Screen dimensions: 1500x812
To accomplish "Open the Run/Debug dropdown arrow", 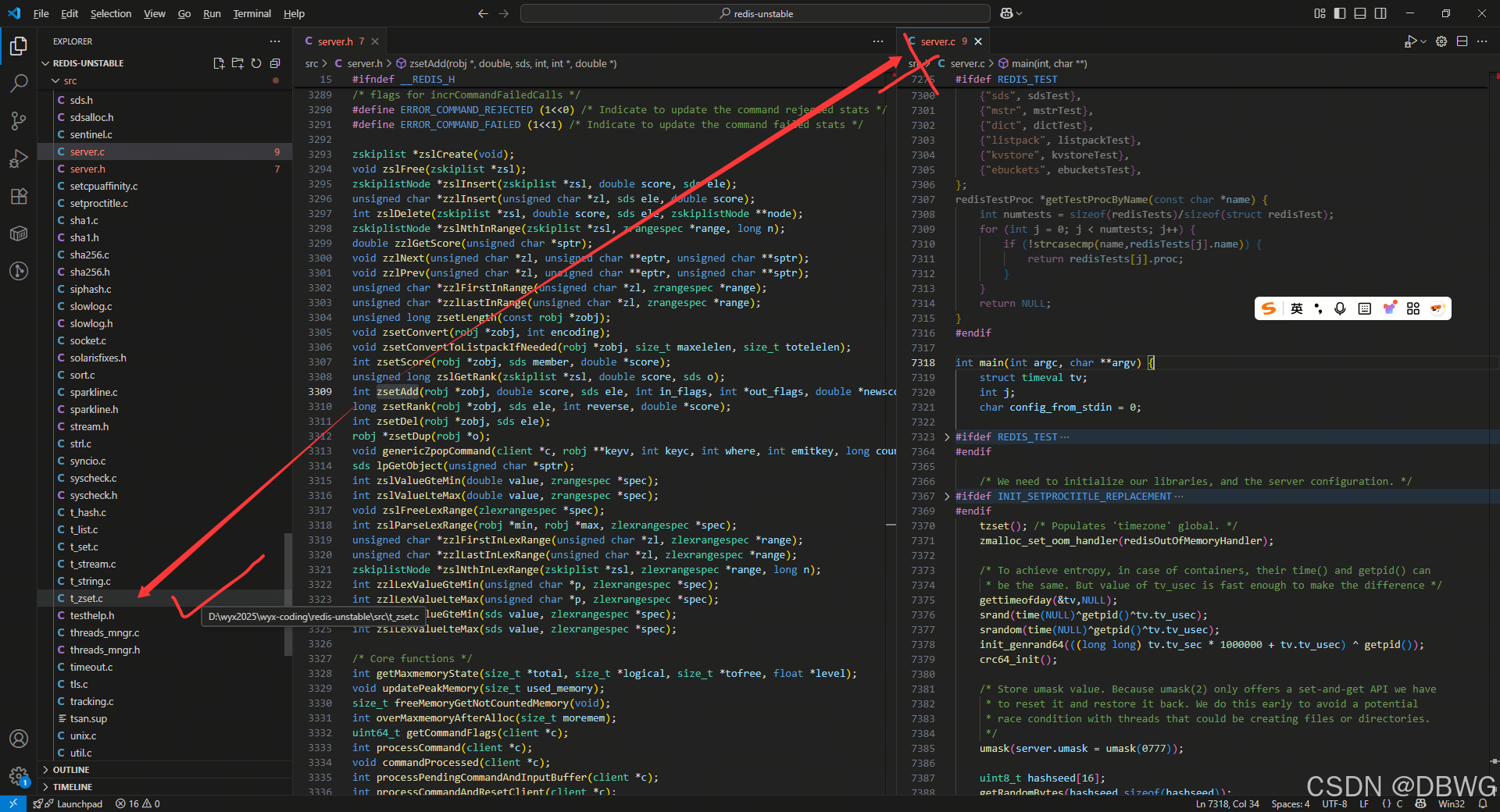I will tap(1423, 41).
